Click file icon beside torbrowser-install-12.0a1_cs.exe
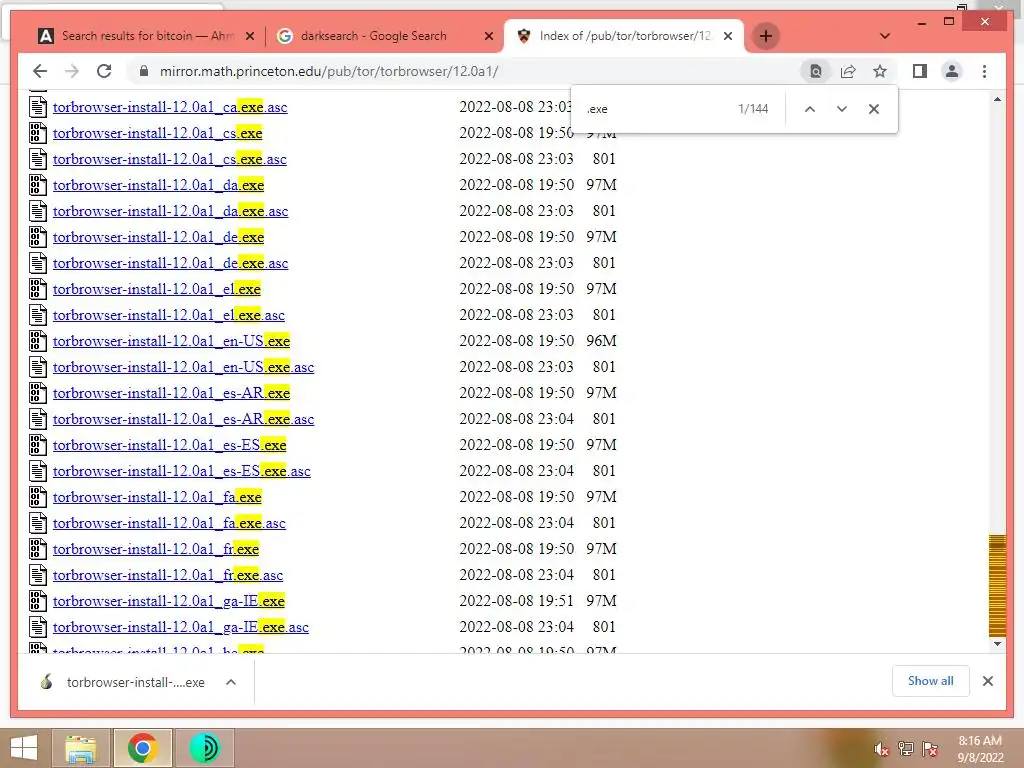1024x768 pixels. pos(38,133)
